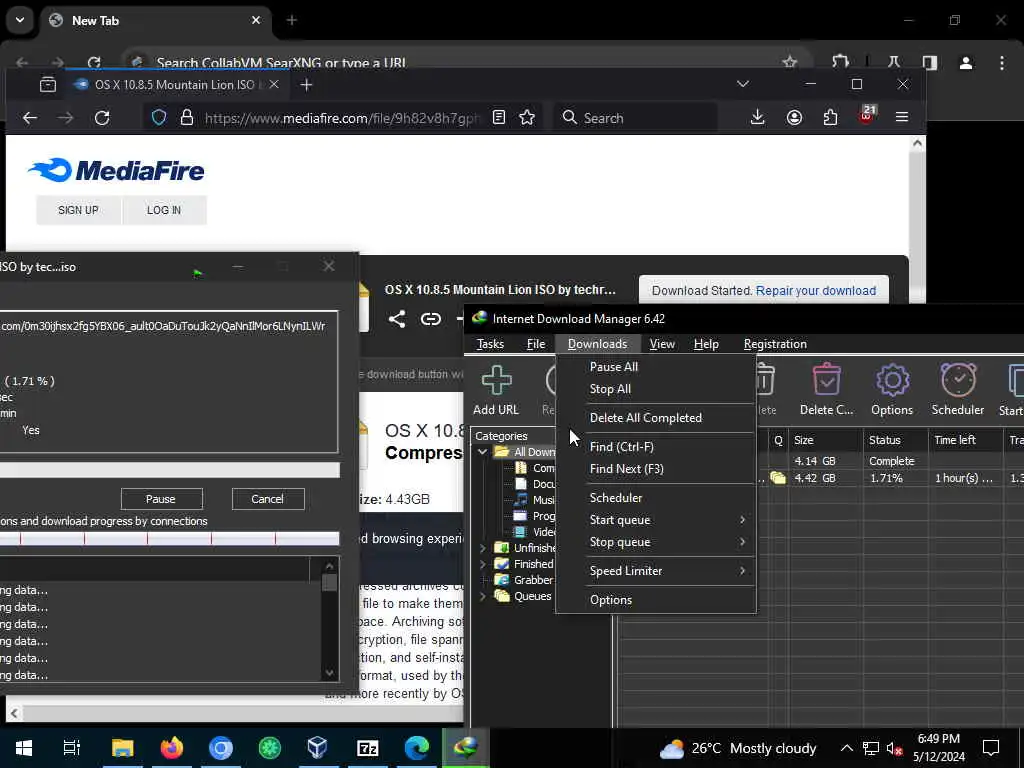Open the Speed Limiter submenu
This screenshot has height=768, width=1024.
(x=656, y=571)
